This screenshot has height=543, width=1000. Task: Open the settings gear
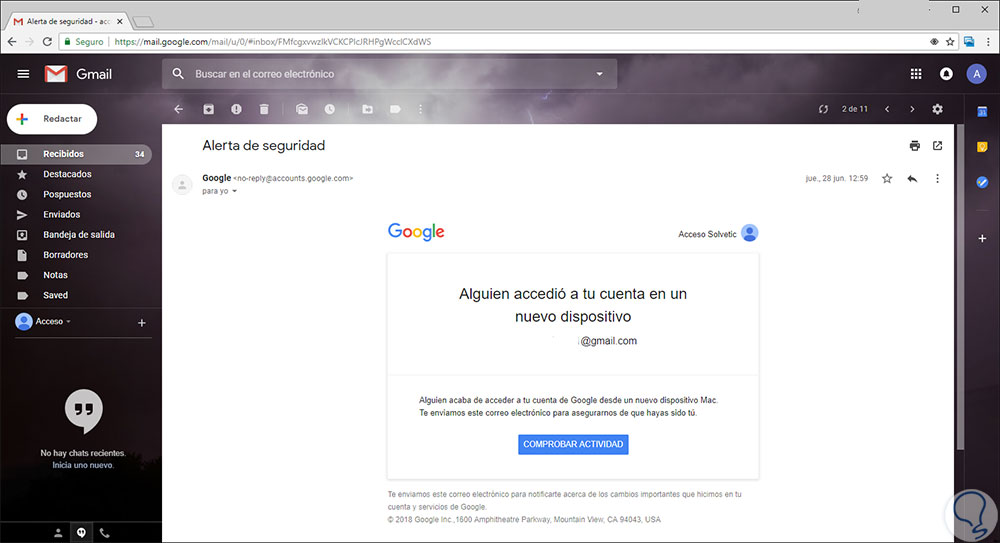pos(938,109)
